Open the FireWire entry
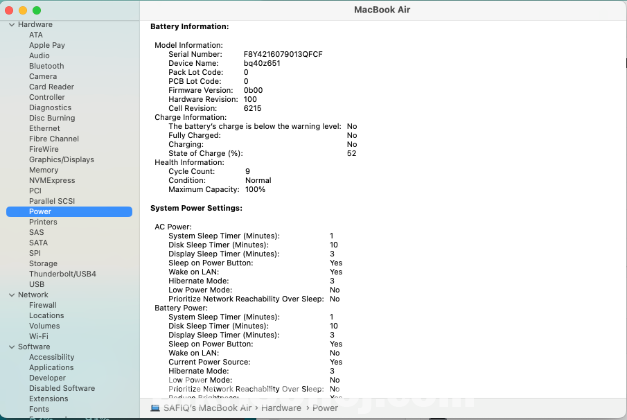 pos(44,149)
